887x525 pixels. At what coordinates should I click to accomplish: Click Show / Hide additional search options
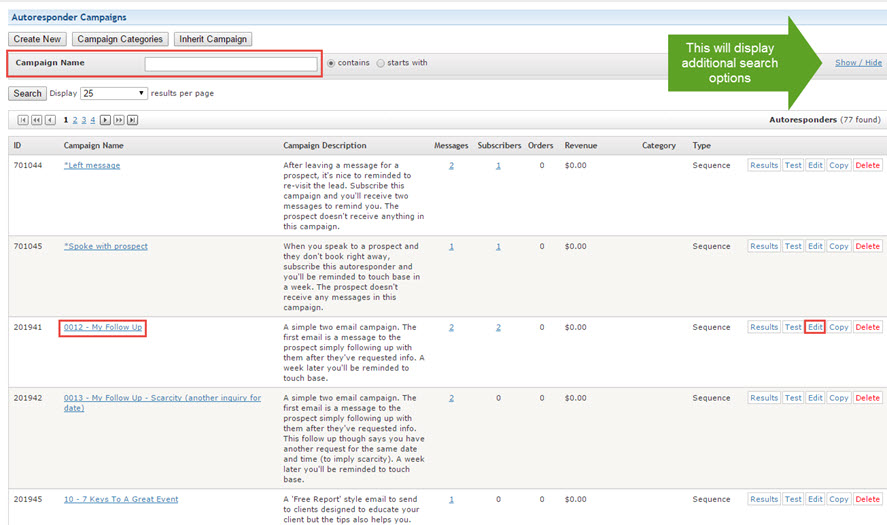click(x=858, y=63)
